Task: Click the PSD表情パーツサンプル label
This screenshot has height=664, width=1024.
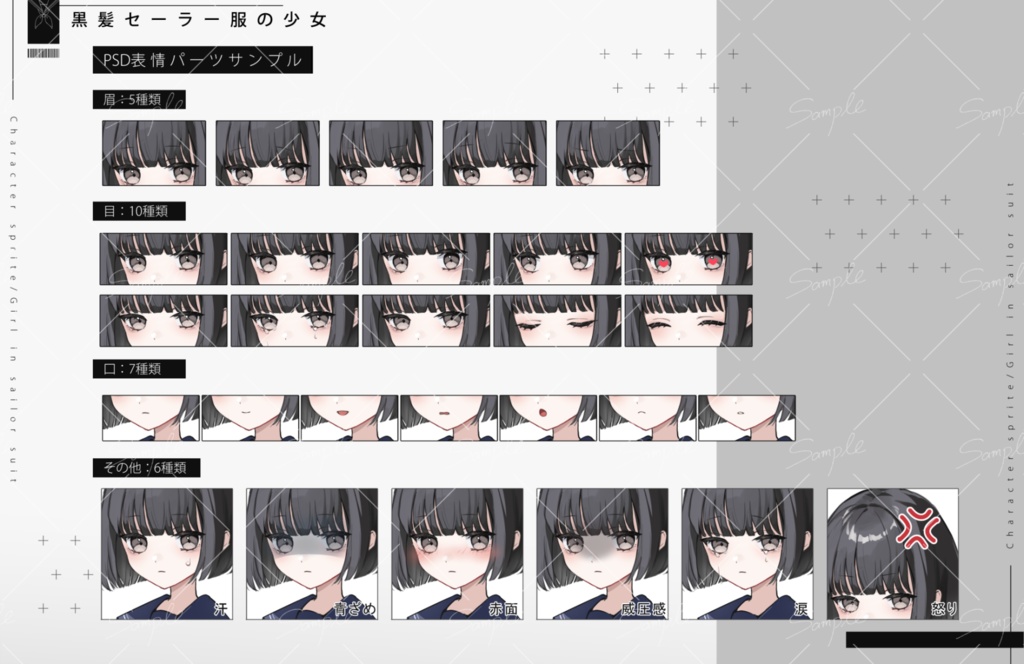Action: pos(202,61)
